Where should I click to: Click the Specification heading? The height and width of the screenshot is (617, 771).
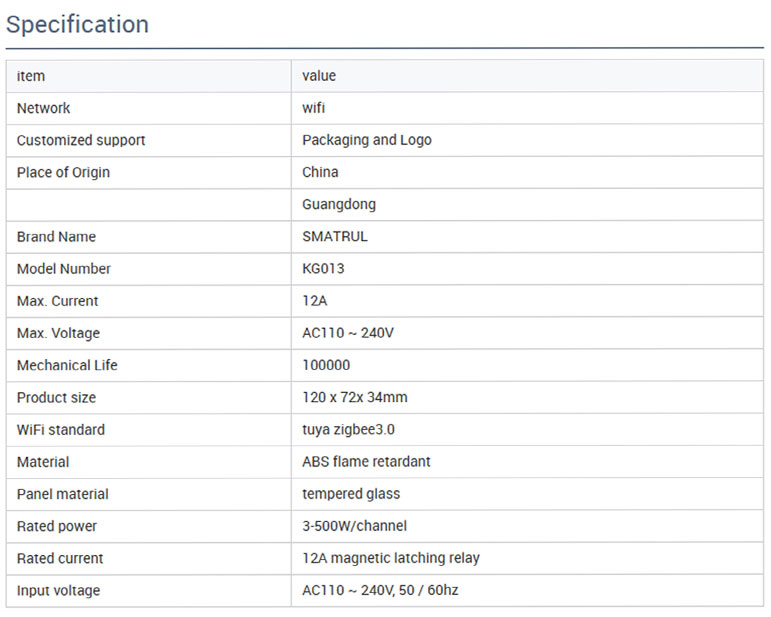click(77, 25)
